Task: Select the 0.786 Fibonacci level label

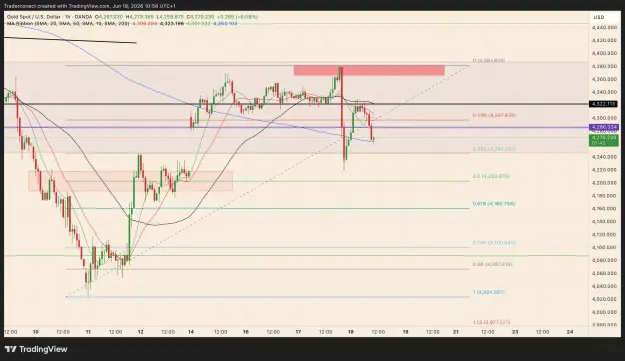Action: [x=494, y=243]
